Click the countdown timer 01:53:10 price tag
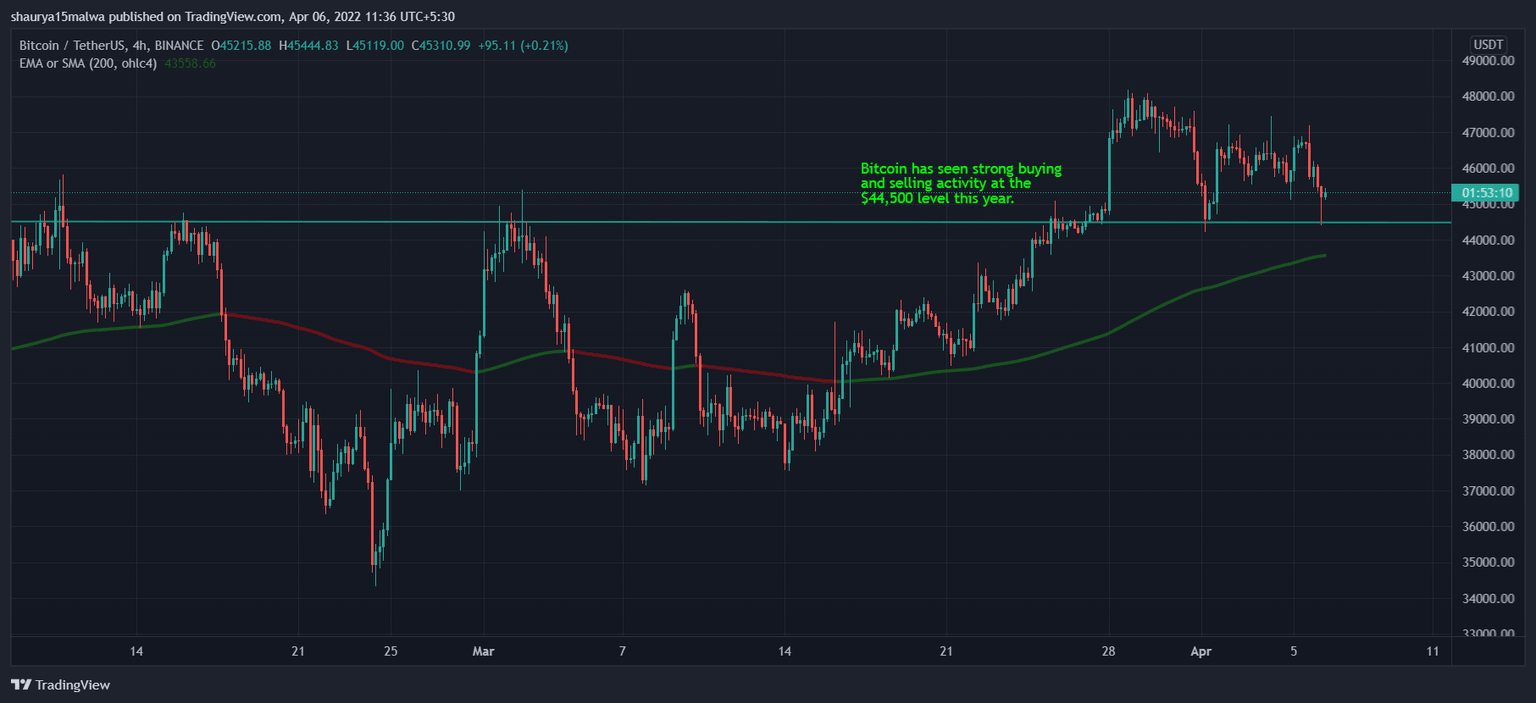The height and width of the screenshot is (703, 1536). click(1488, 193)
